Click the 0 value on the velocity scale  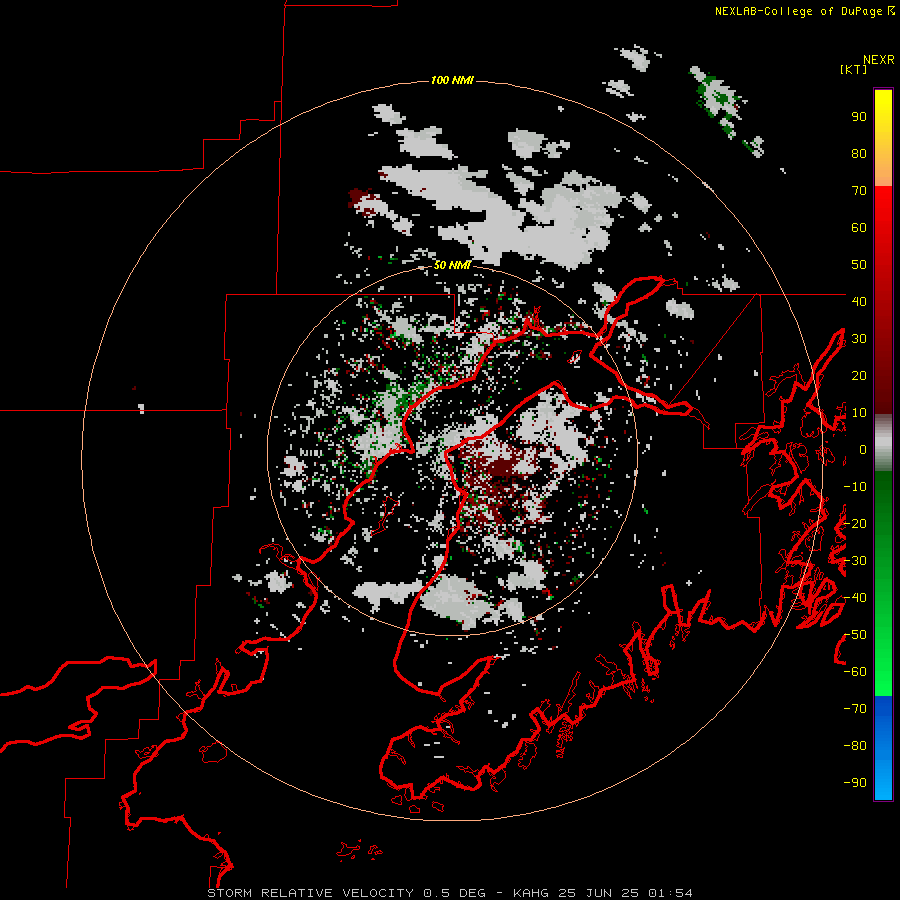point(863,450)
